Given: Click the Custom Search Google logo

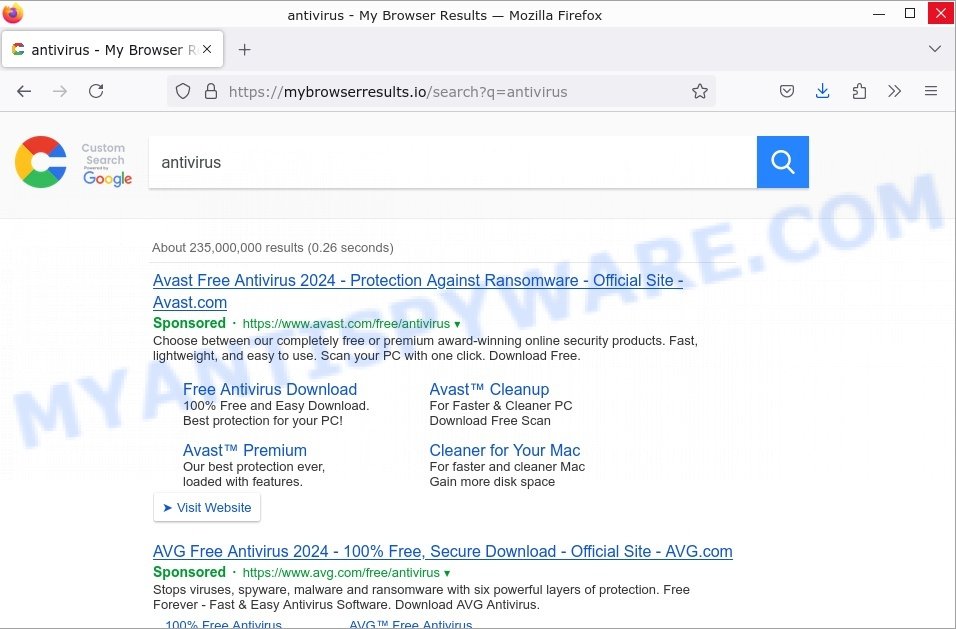Looking at the screenshot, I should tap(107, 164).
